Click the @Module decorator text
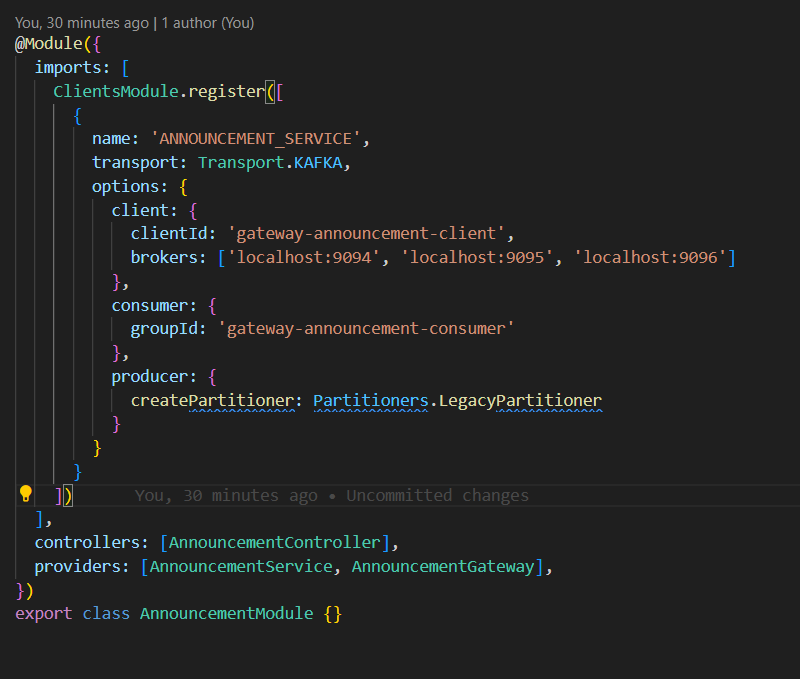800x679 pixels. pos(49,44)
